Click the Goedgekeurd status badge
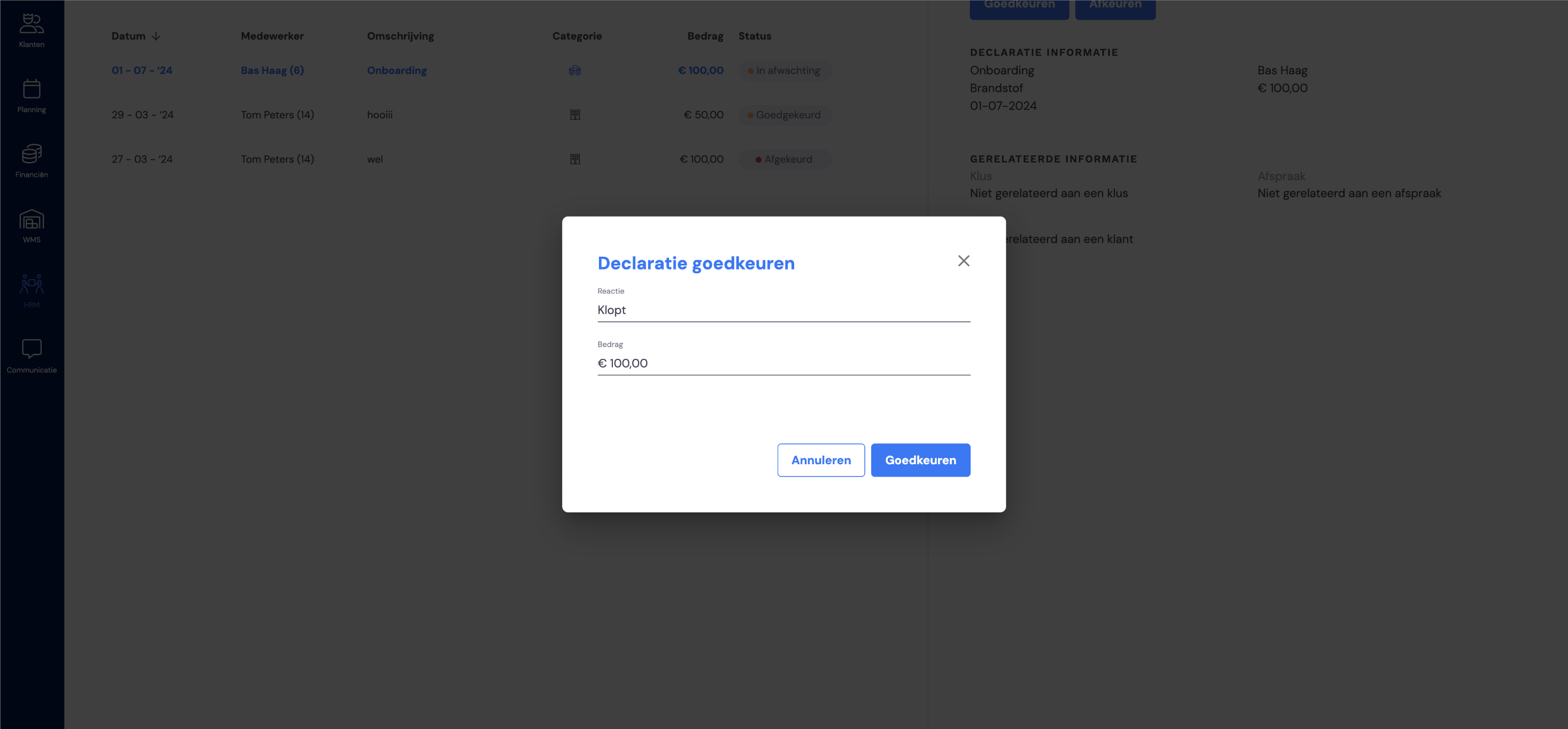The image size is (1568, 729). pos(785,115)
